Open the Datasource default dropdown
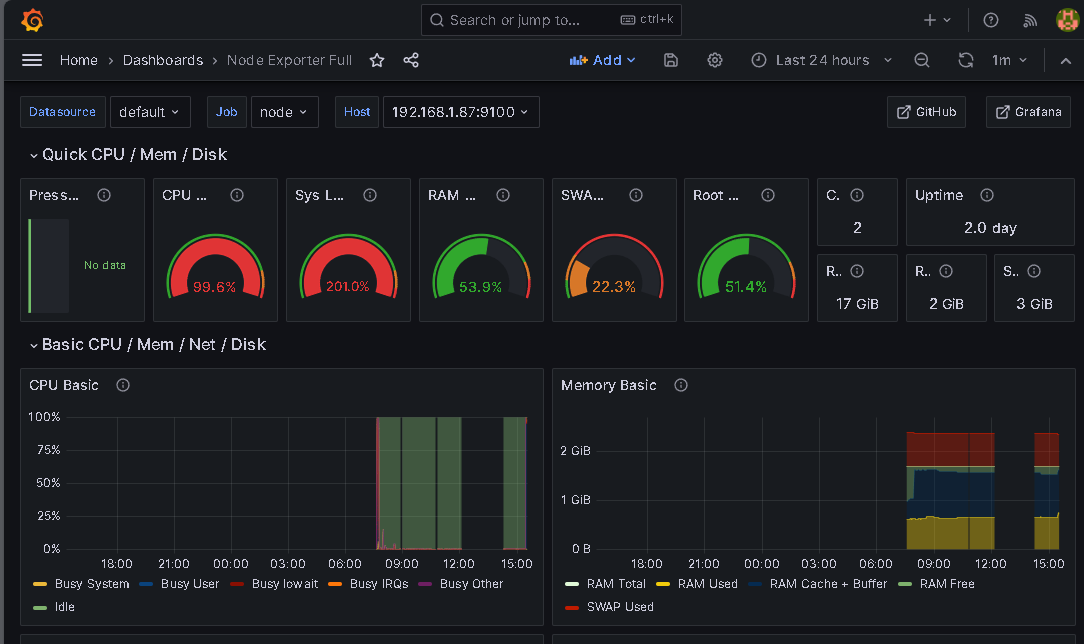This screenshot has width=1084, height=644. tap(150, 112)
